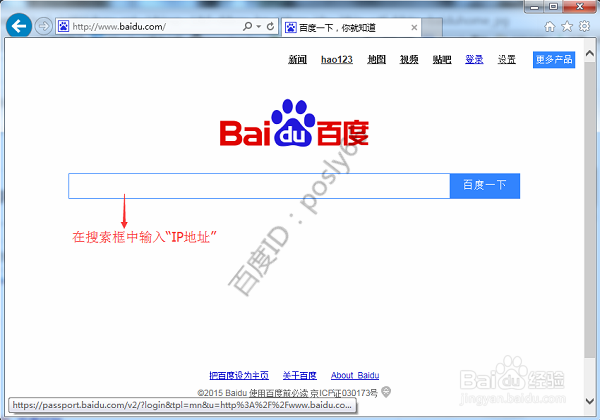Open the 关于百度 link
600x420 pixels.
(300, 376)
